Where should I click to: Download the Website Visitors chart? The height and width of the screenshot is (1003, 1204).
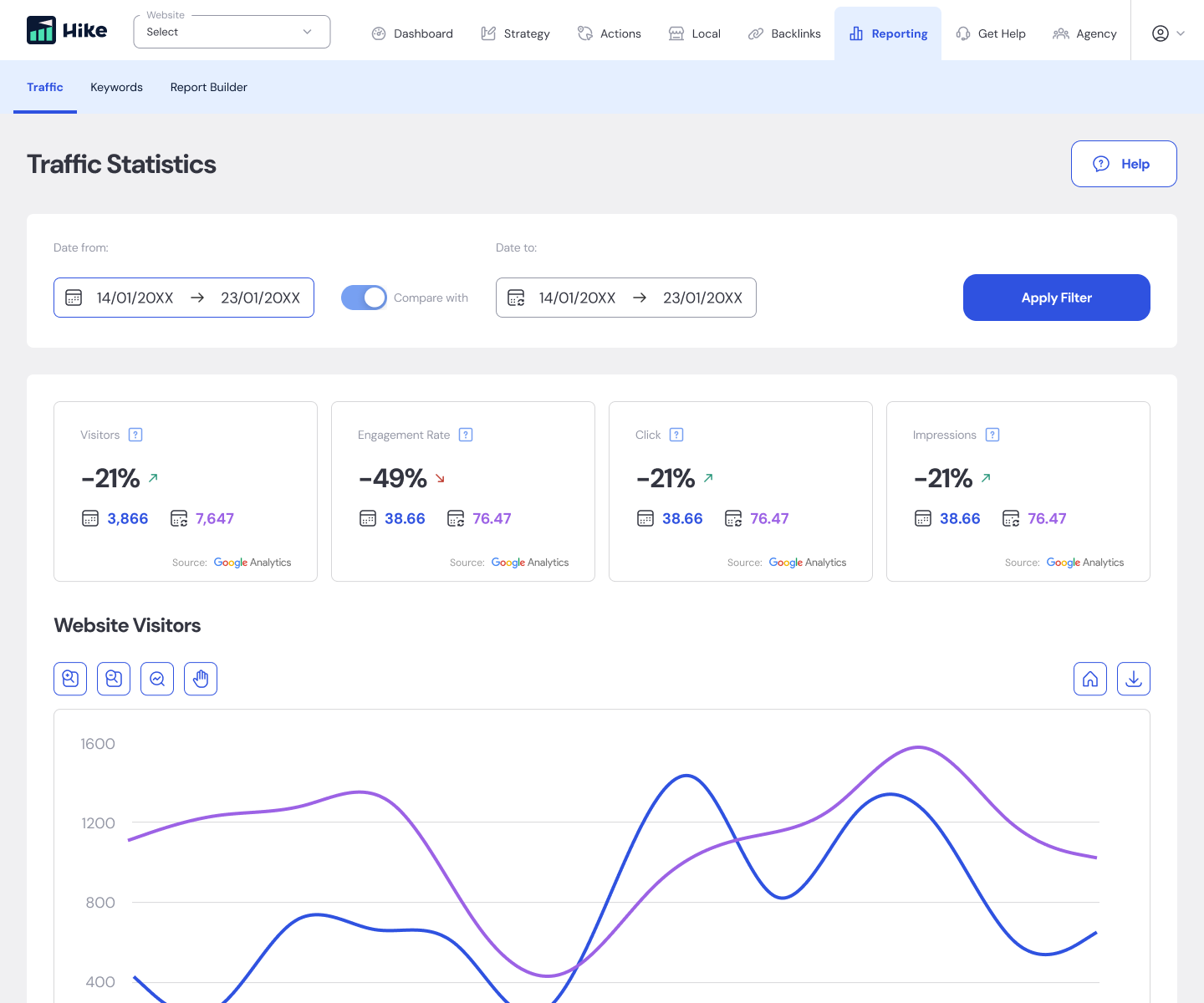(x=1134, y=679)
